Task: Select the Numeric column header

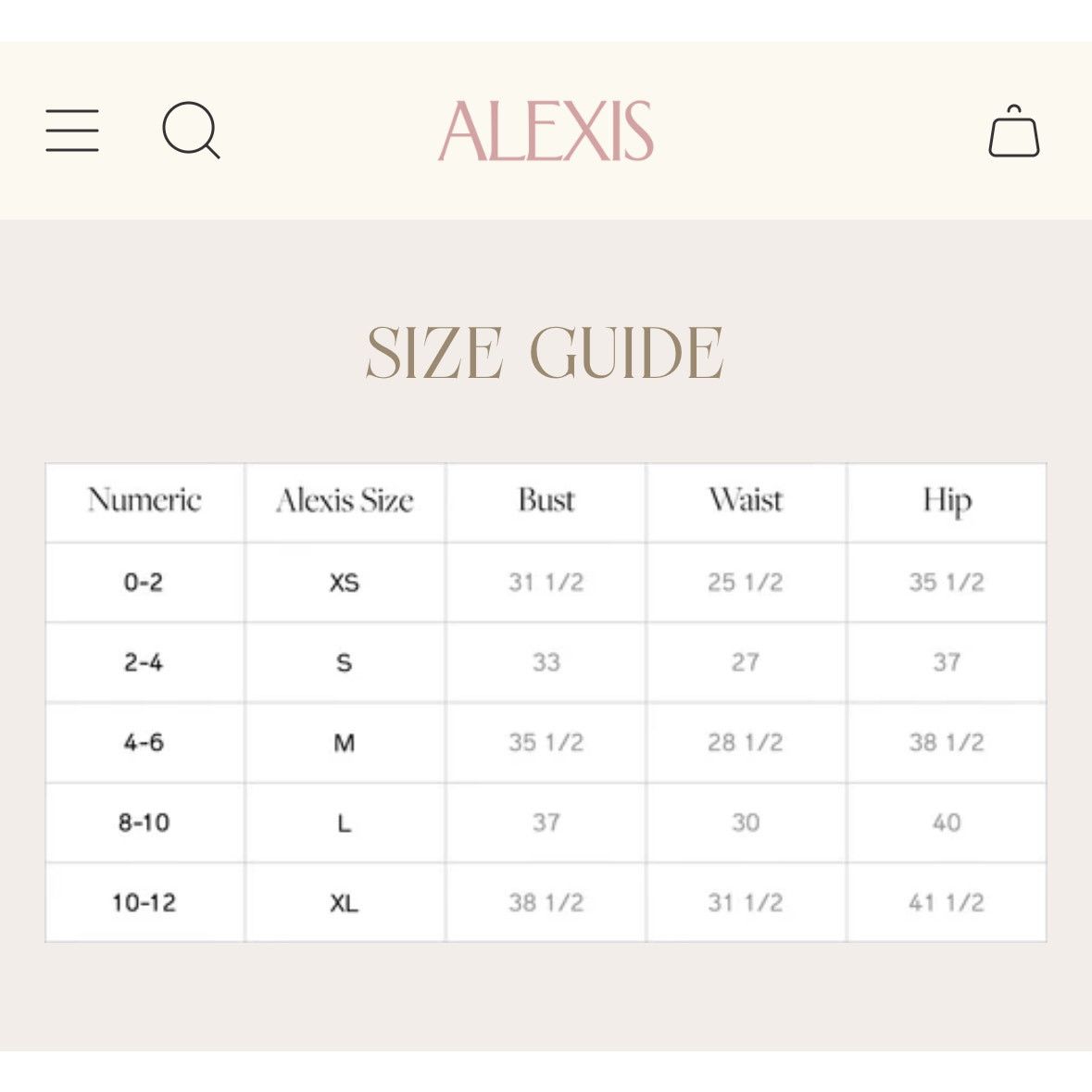Action: click(x=144, y=501)
